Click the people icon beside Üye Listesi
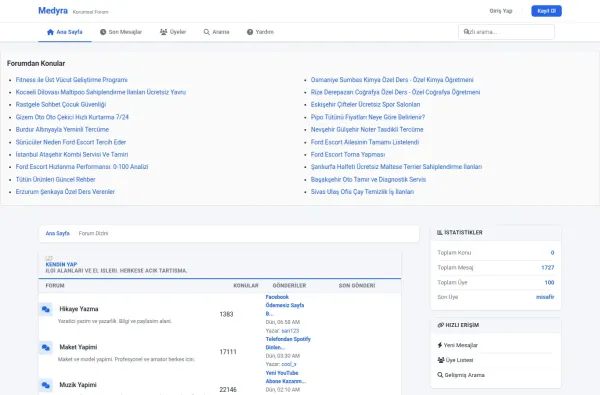 441,360
